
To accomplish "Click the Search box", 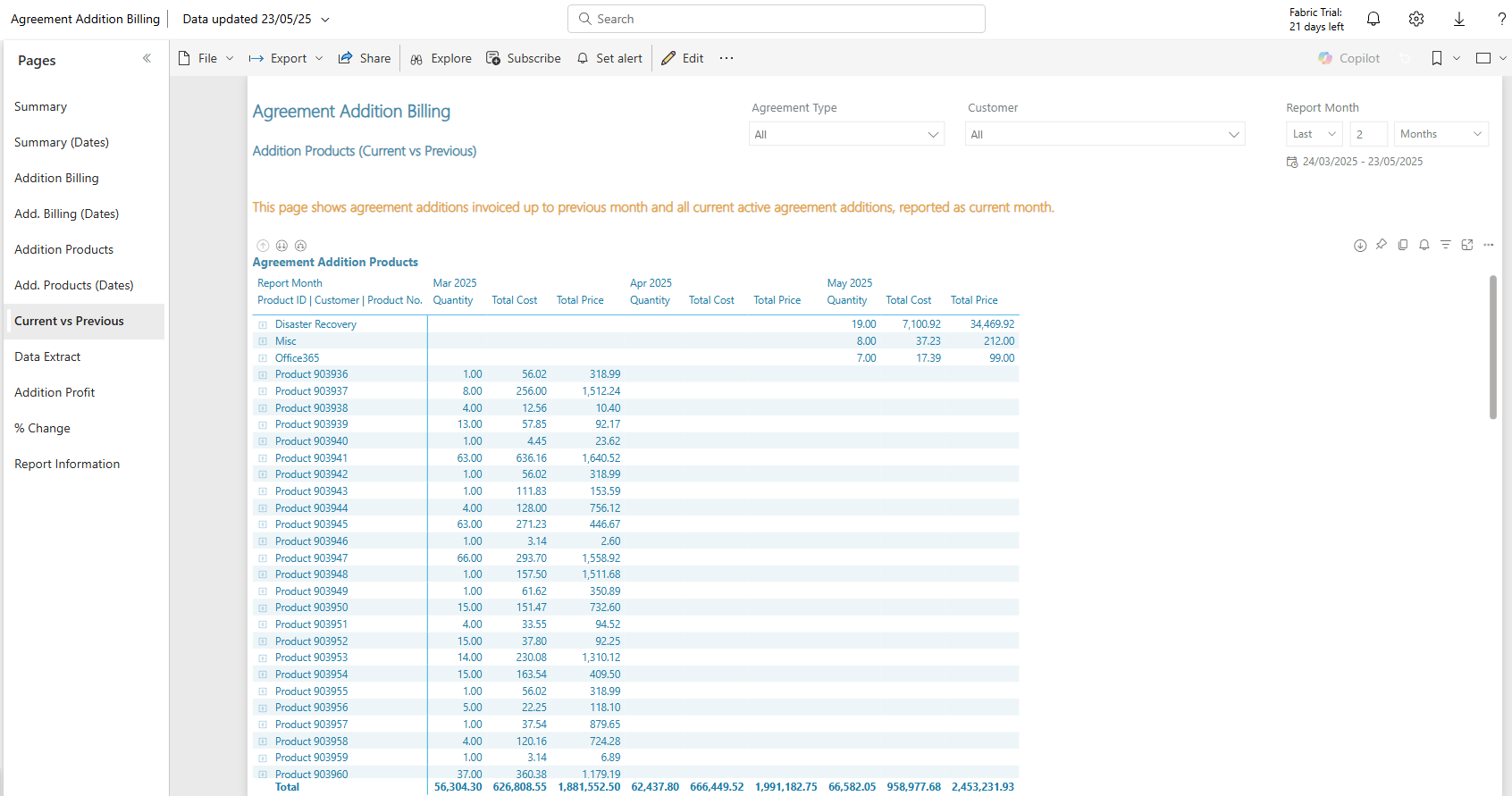I will (x=776, y=19).
